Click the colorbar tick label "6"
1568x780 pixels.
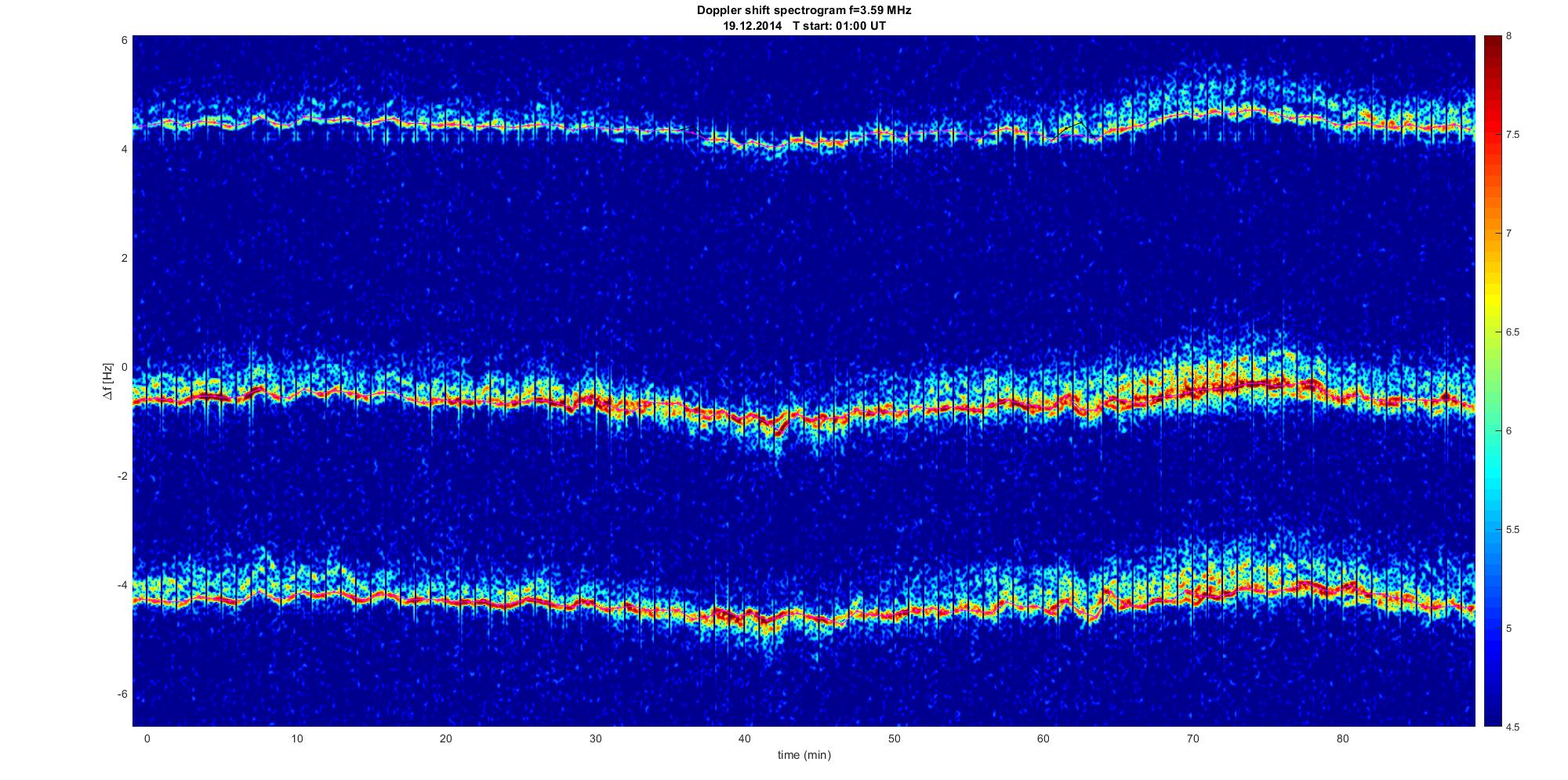pos(1508,431)
